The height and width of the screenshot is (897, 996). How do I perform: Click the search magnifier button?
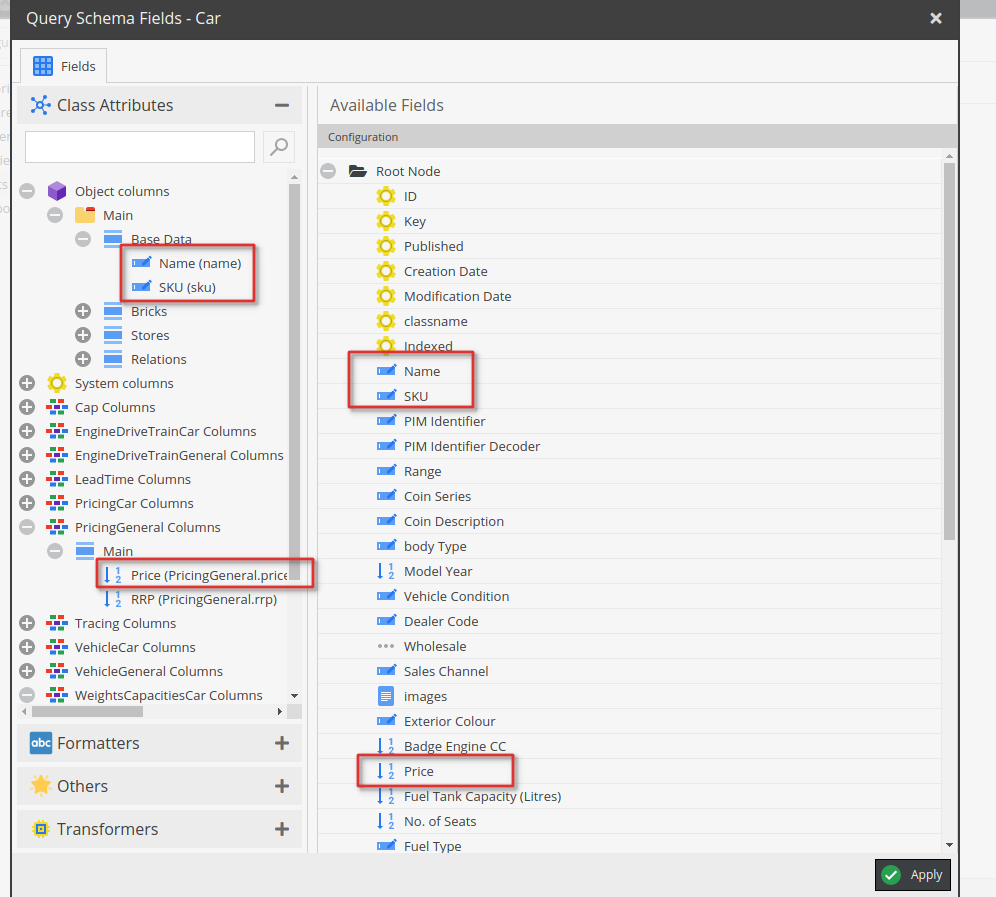tap(278, 147)
